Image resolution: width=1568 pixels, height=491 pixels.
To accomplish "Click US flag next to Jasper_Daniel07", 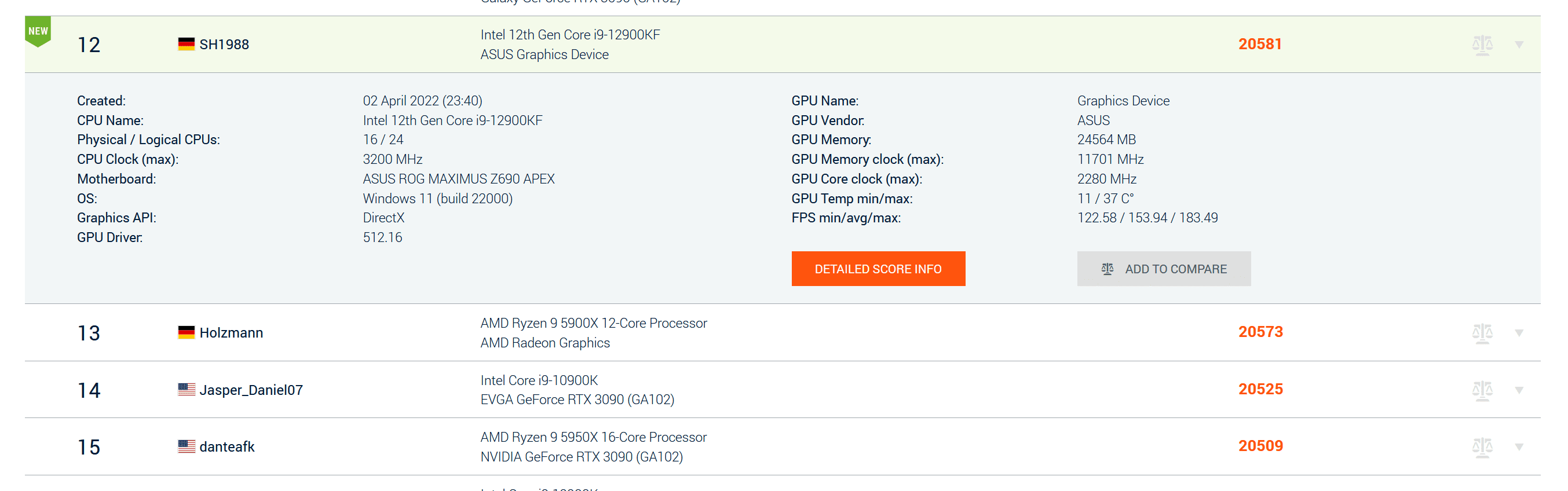I will pyautogui.click(x=187, y=390).
